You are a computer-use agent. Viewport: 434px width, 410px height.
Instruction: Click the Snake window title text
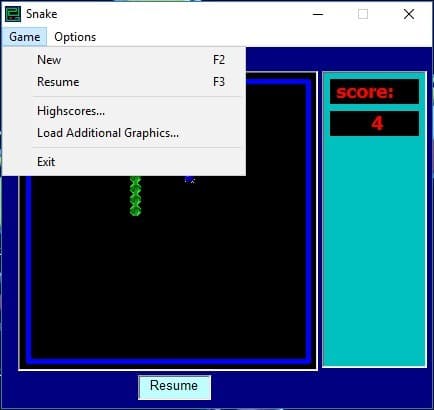42,14
